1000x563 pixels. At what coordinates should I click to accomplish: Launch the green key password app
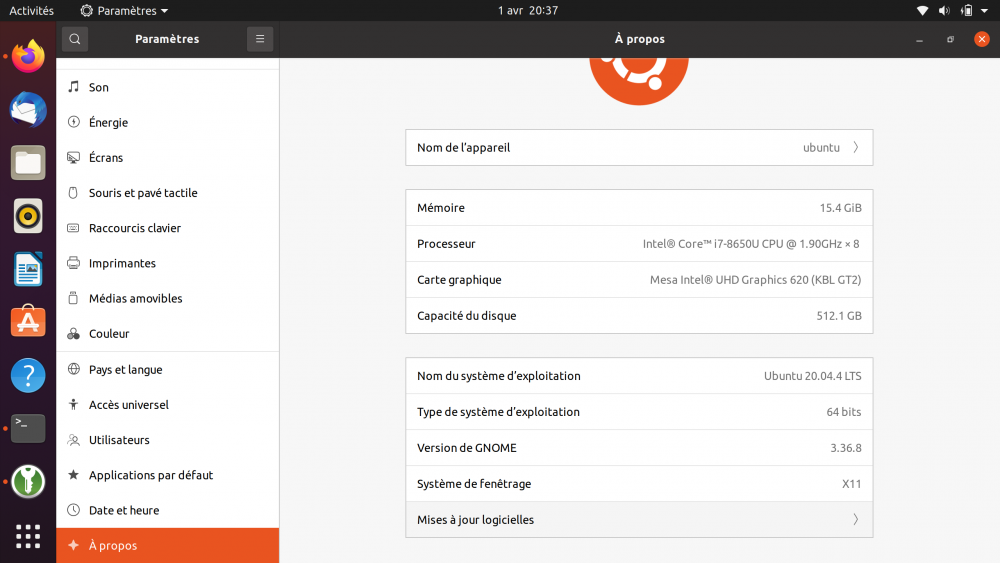28,481
